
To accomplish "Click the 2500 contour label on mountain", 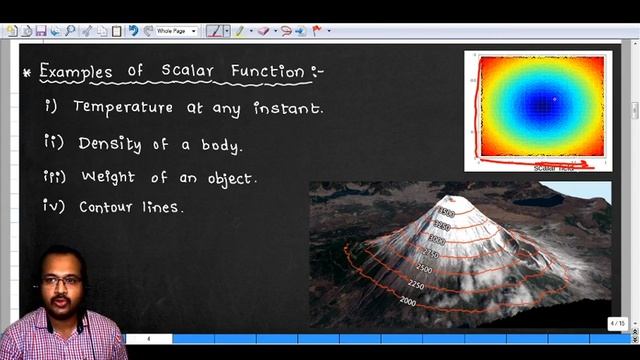I will pos(424,269).
